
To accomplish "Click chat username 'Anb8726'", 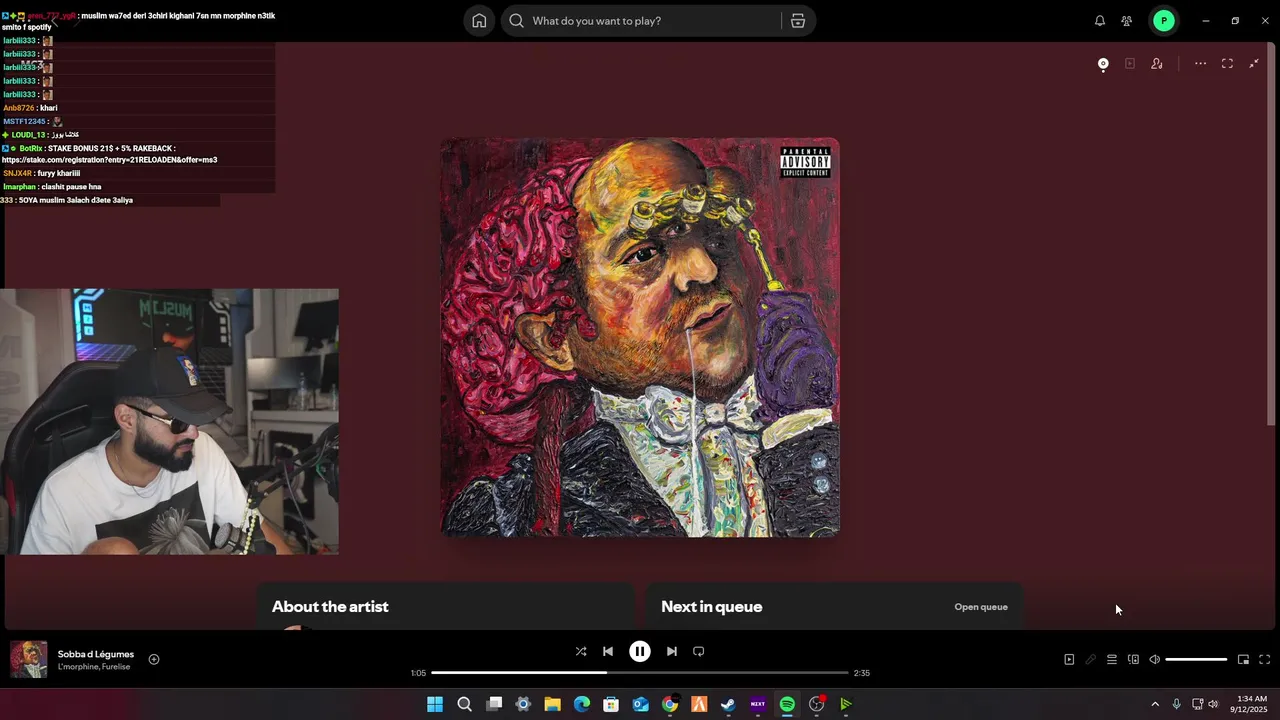I will pos(19,108).
